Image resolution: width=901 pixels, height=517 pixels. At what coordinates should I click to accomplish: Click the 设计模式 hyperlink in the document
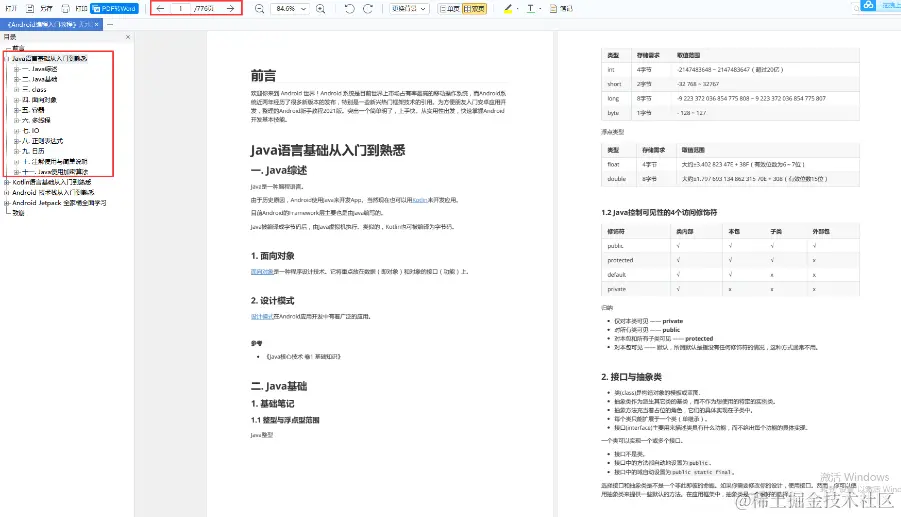point(262,317)
